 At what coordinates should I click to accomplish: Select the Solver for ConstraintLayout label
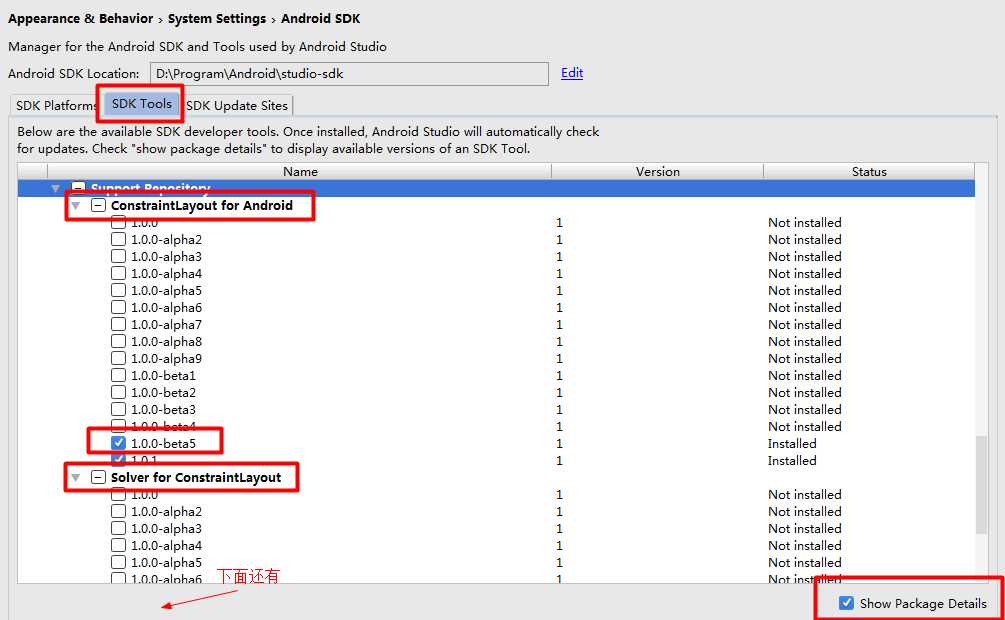click(x=196, y=478)
